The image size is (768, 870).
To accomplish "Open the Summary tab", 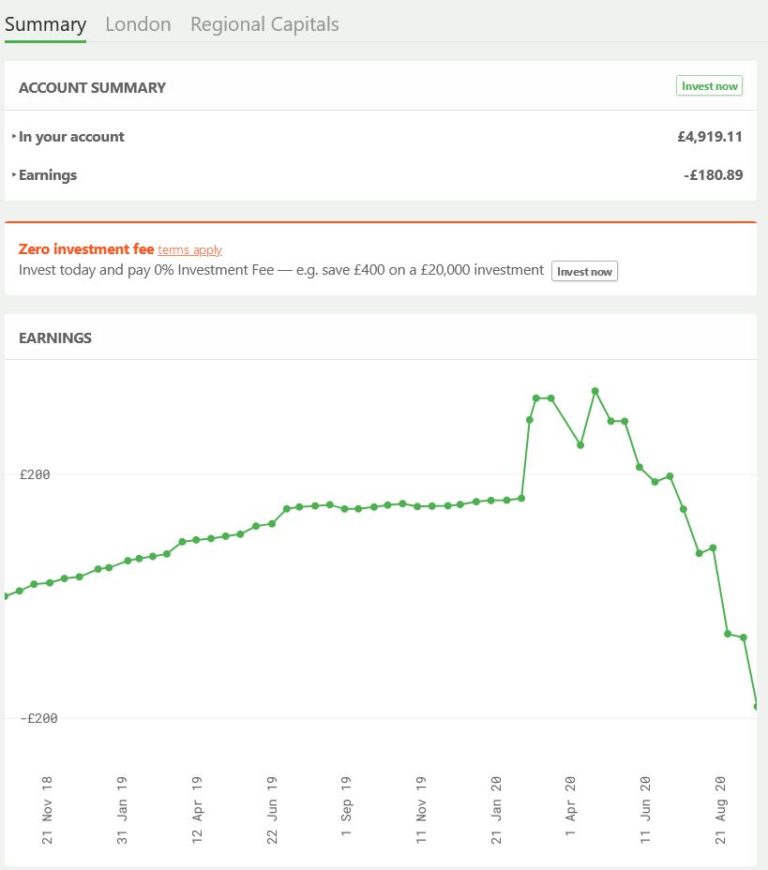I will pos(46,24).
